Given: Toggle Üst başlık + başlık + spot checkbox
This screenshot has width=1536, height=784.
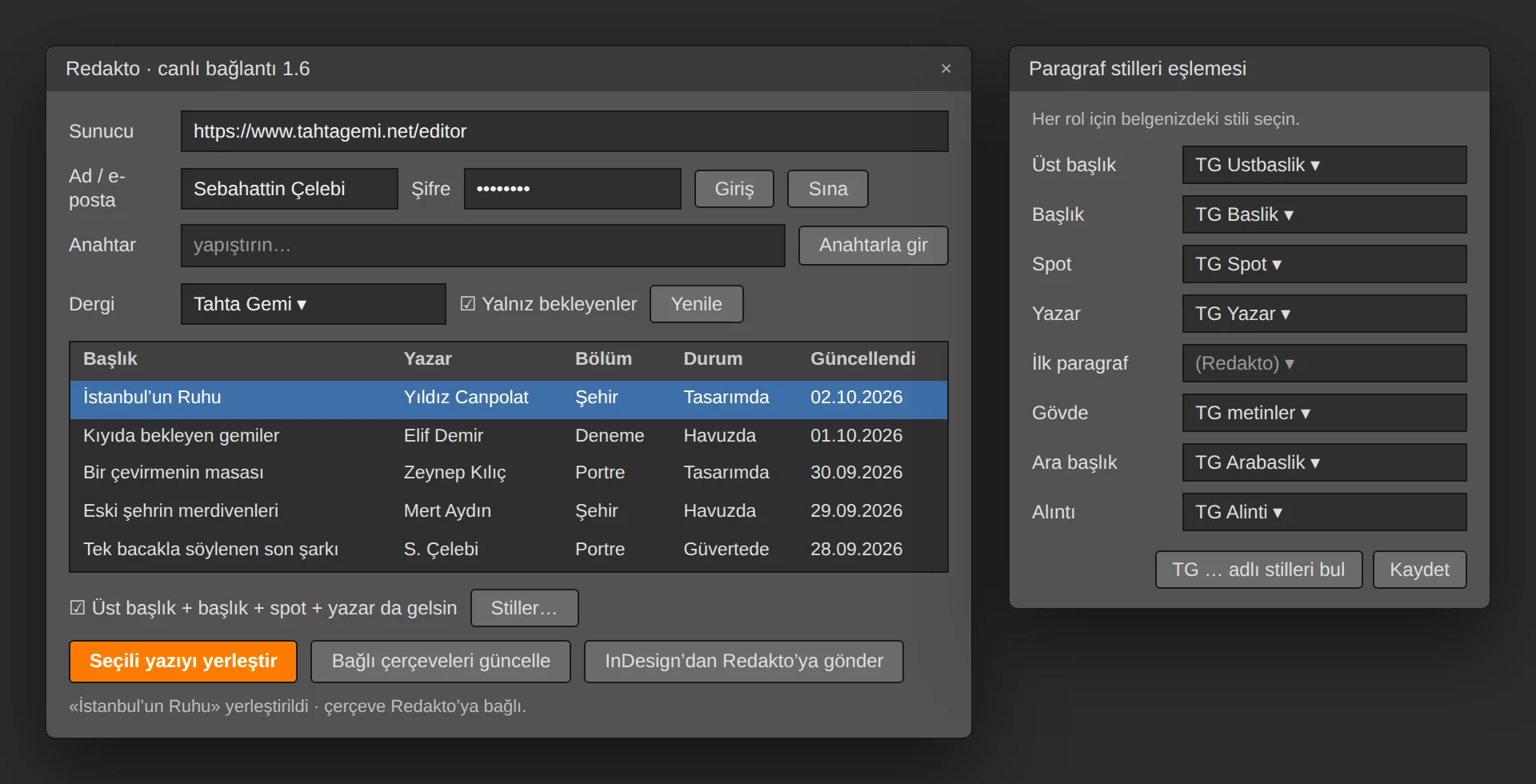Looking at the screenshot, I should [x=78, y=608].
